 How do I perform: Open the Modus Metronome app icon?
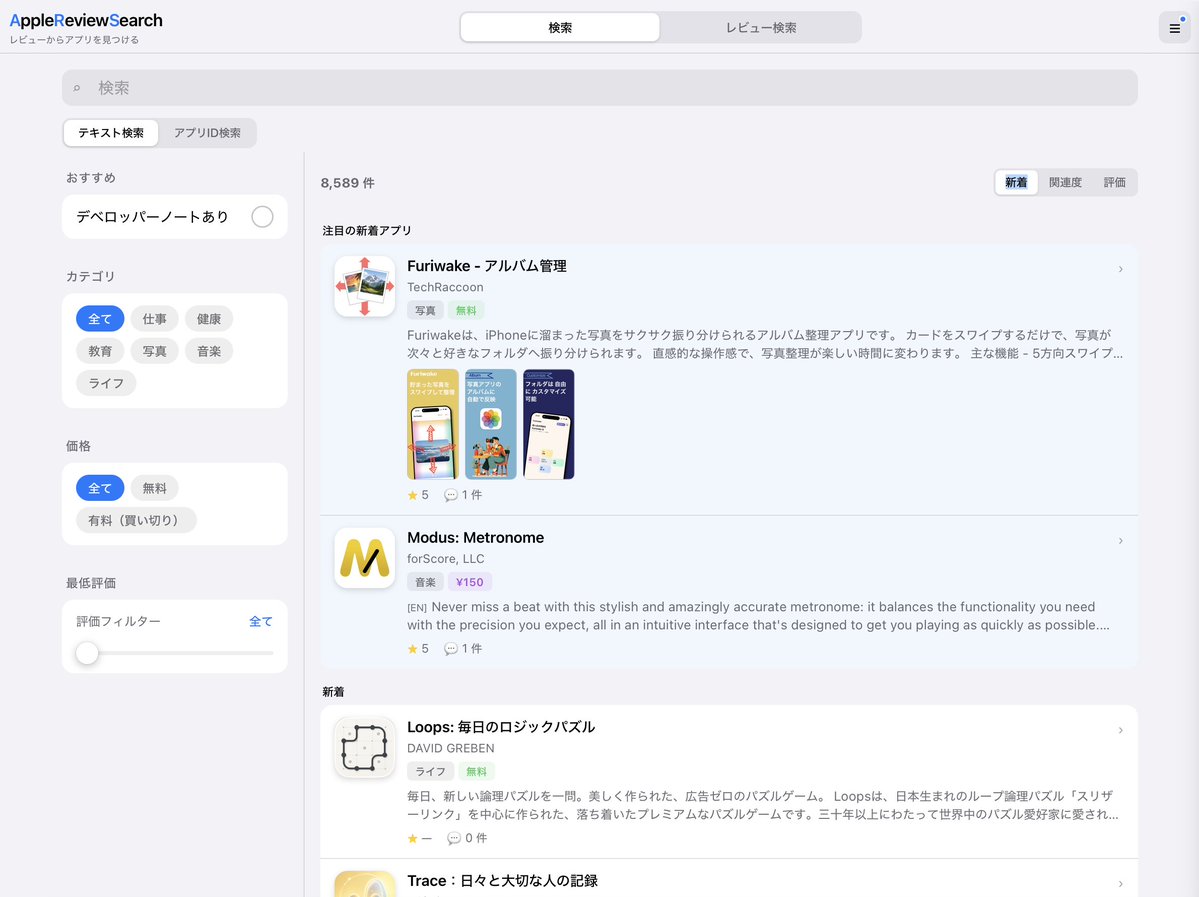coord(365,558)
